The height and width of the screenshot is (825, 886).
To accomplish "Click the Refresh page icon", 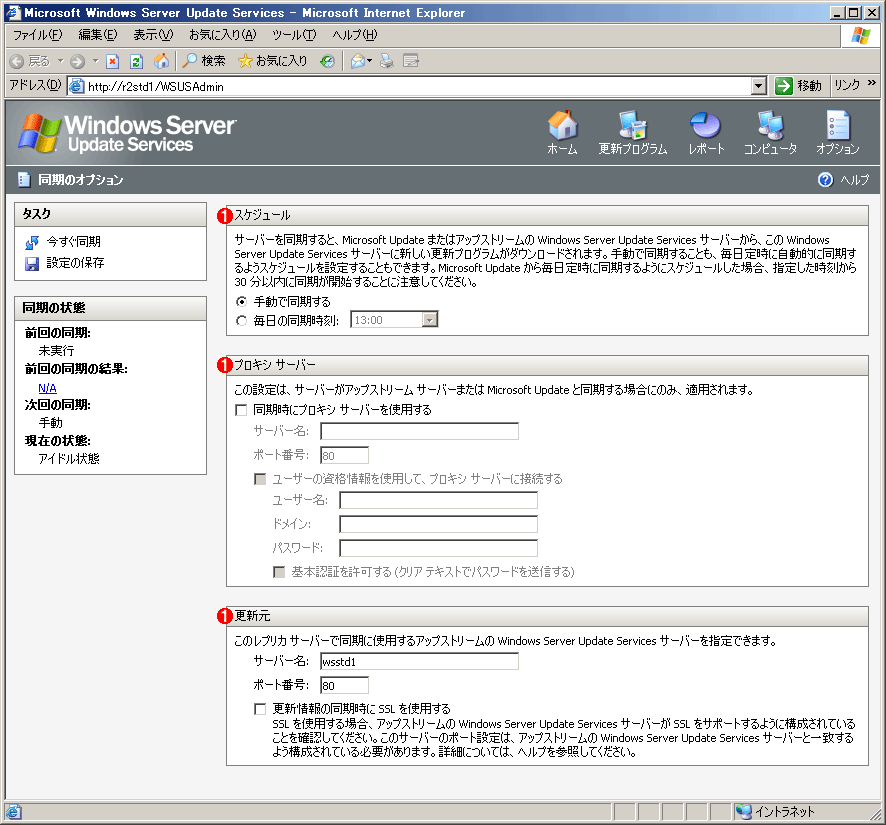I will coord(136,61).
